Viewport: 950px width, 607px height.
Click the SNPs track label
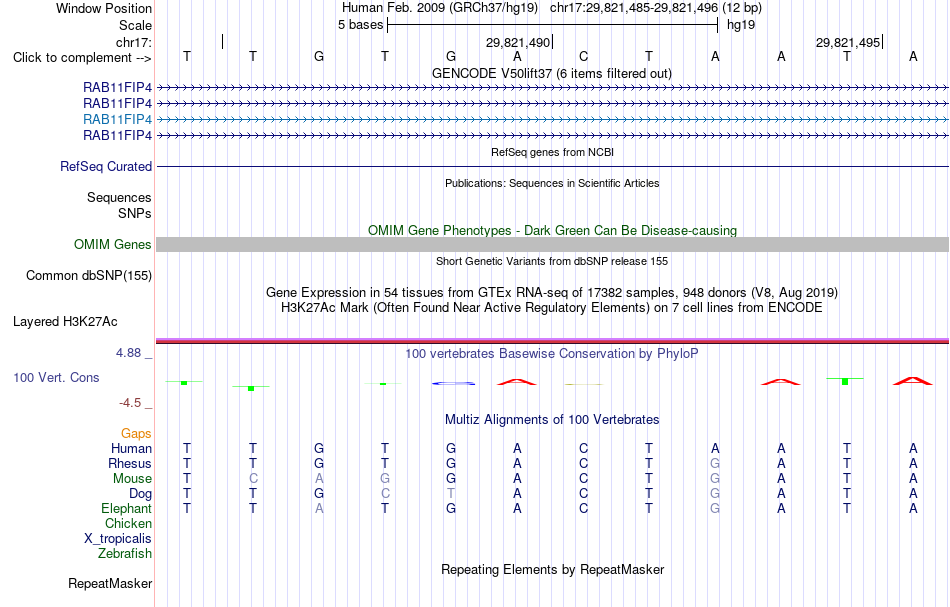coord(135,213)
